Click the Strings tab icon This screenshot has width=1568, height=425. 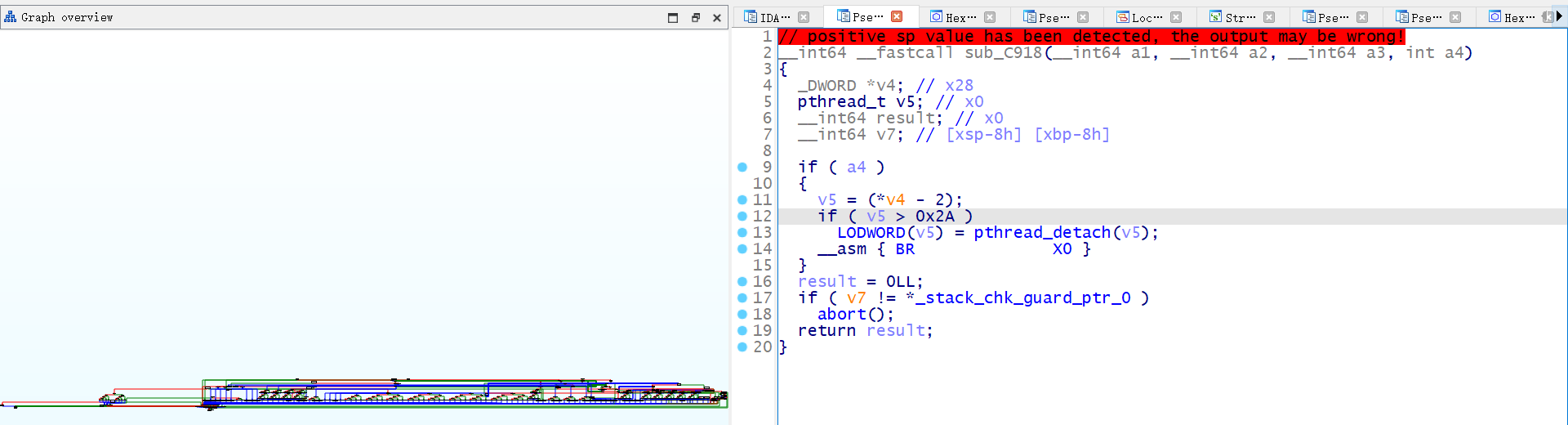[x=1215, y=17]
